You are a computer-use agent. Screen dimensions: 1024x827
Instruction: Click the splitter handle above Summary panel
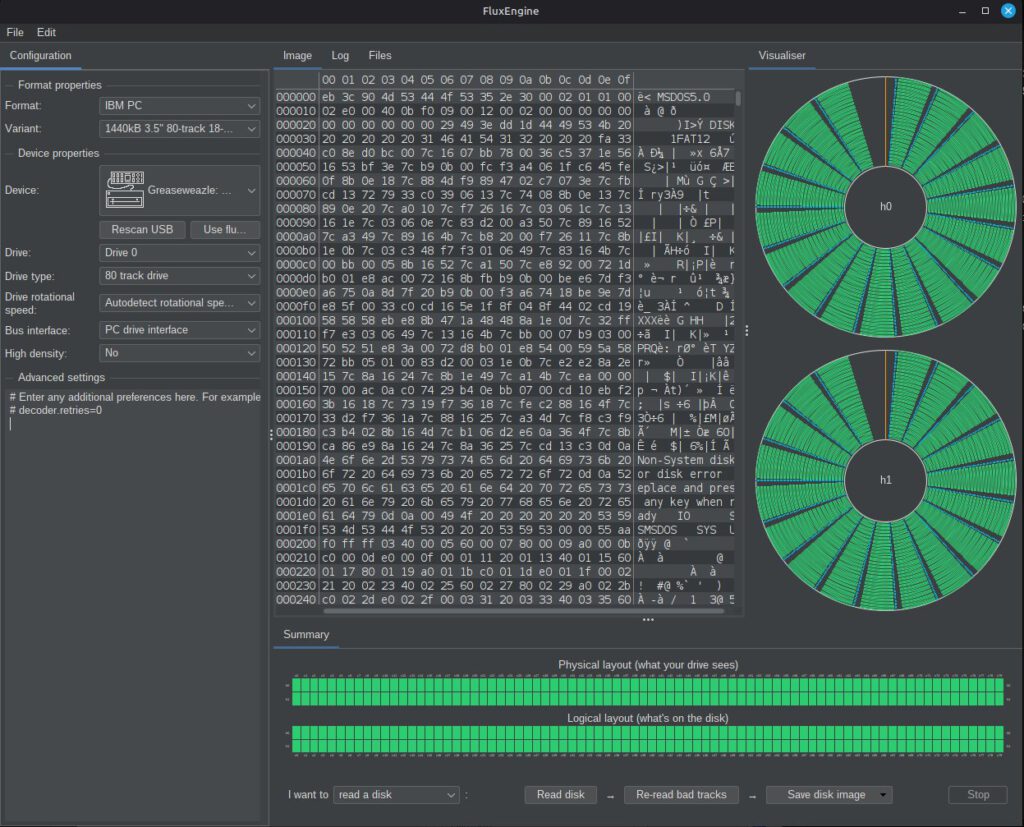coord(648,619)
